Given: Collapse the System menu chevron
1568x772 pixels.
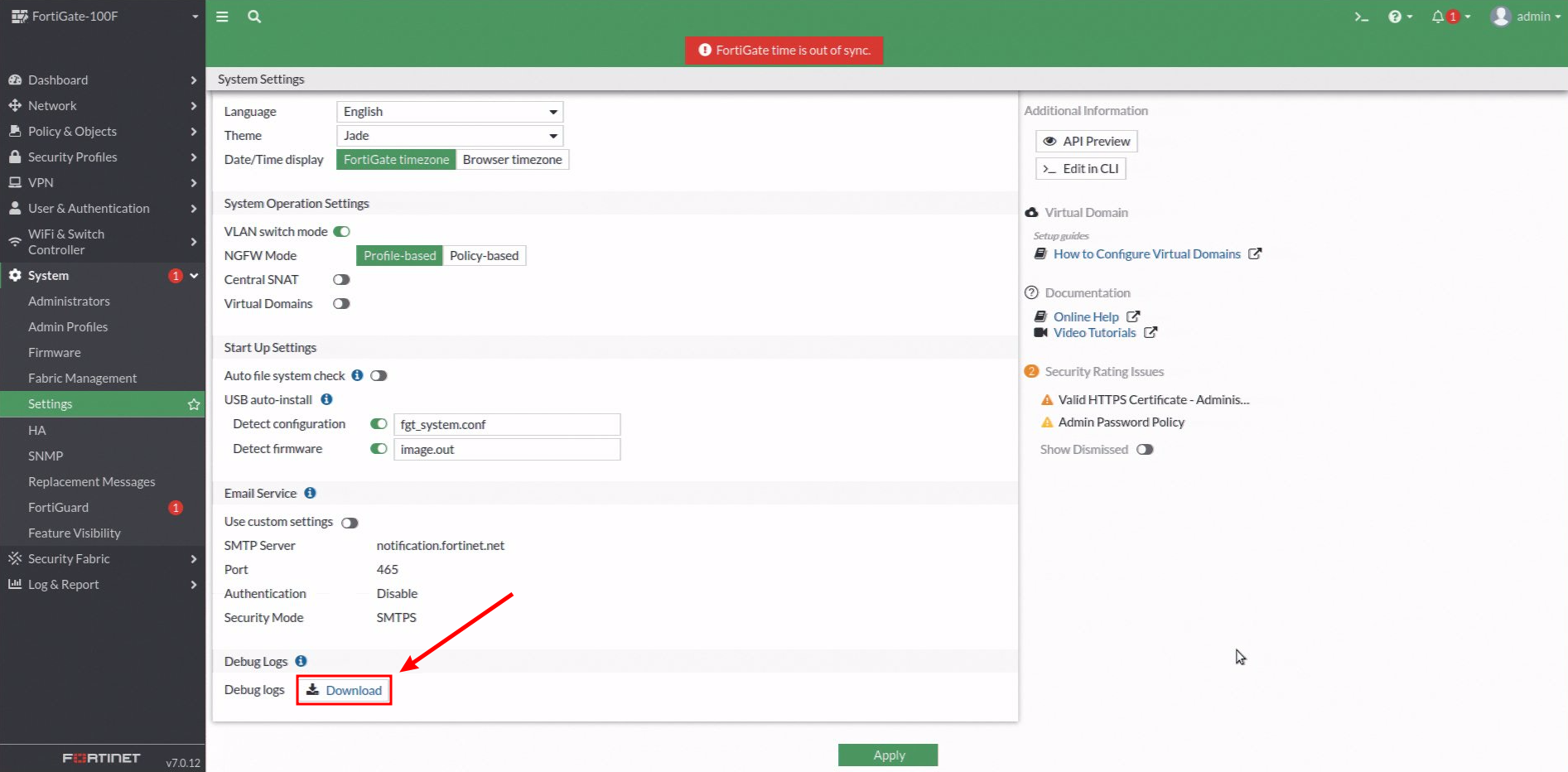Looking at the screenshot, I should 194,276.
